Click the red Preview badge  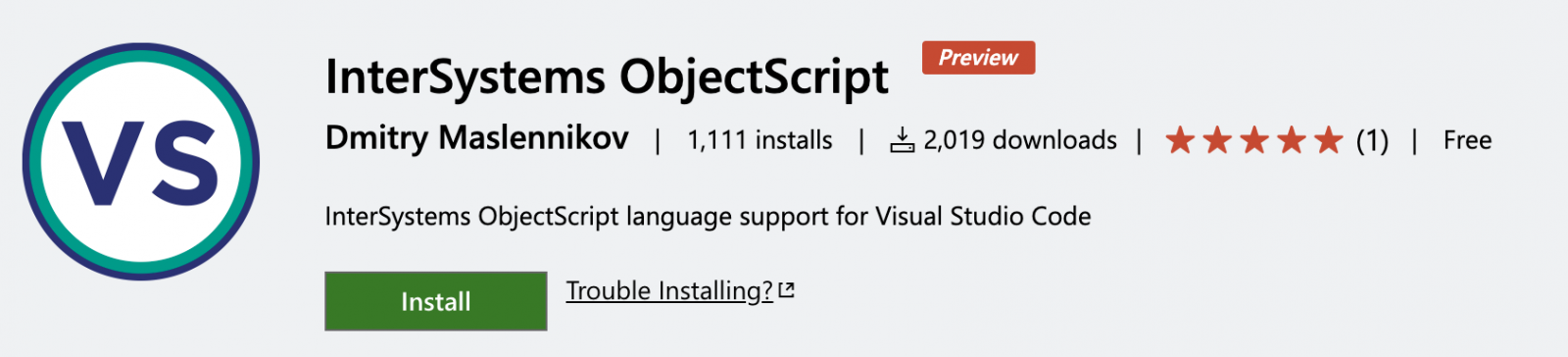978,58
